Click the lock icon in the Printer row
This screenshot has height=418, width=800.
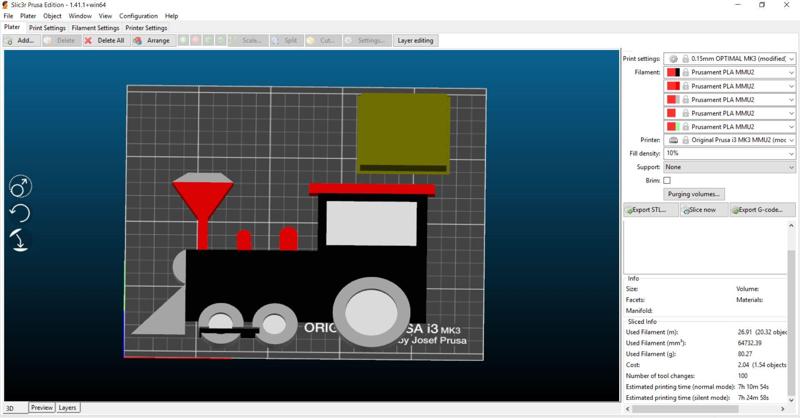(686, 140)
